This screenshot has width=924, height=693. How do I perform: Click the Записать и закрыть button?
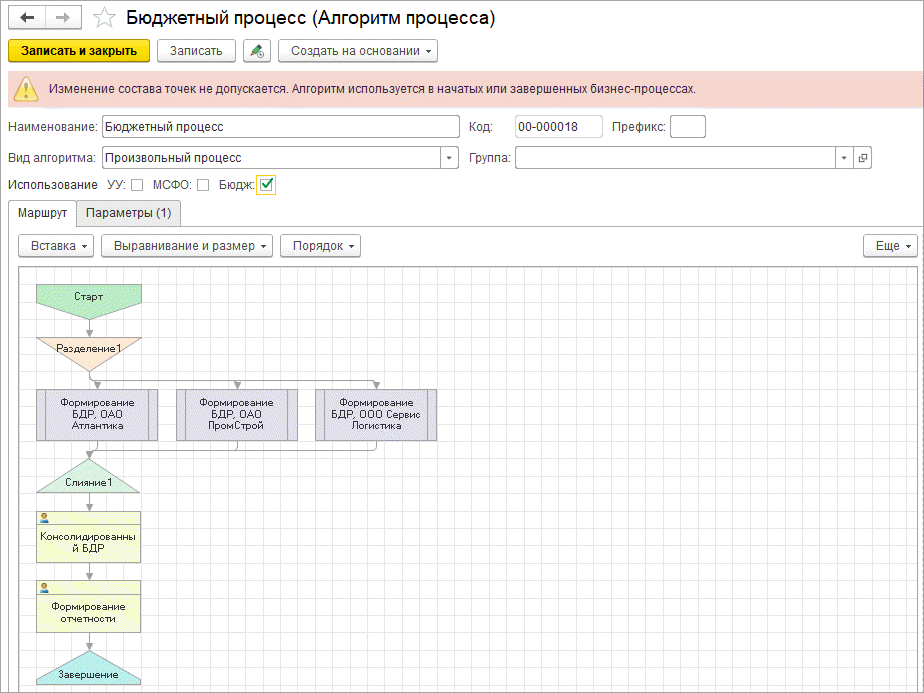(x=78, y=51)
